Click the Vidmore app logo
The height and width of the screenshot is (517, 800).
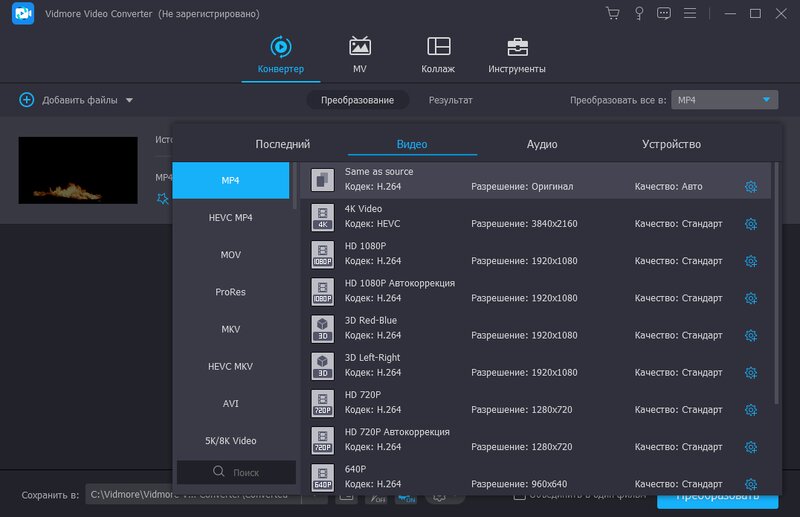[23, 13]
